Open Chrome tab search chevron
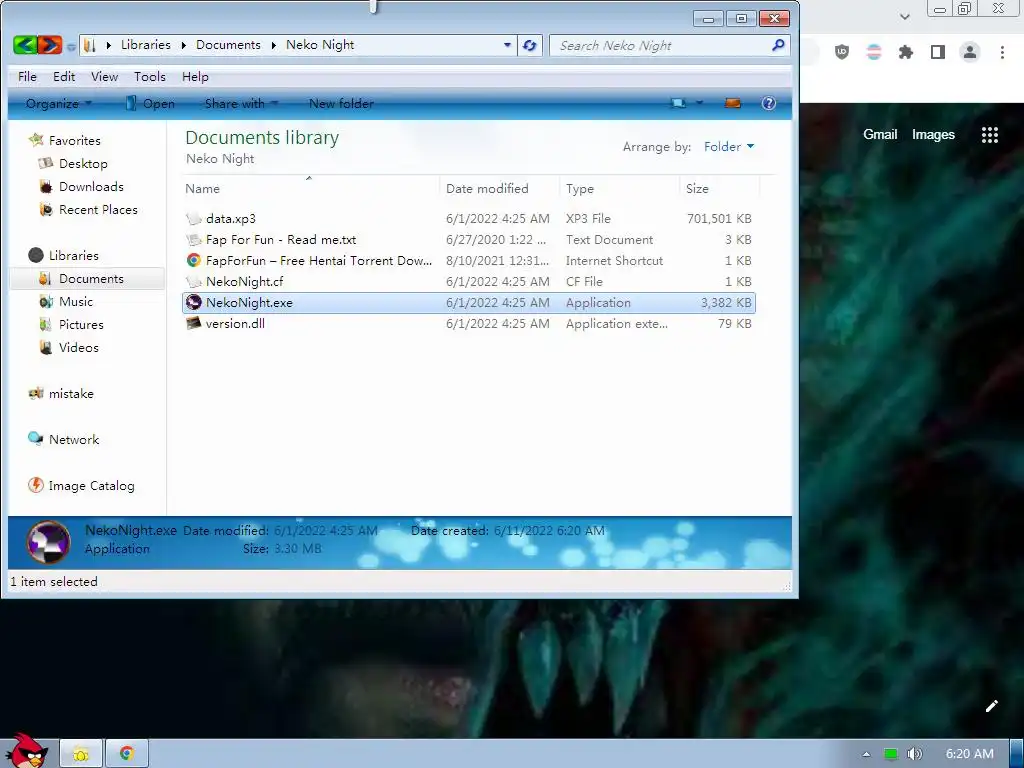This screenshot has width=1024, height=768. pyautogui.click(x=904, y=16)
